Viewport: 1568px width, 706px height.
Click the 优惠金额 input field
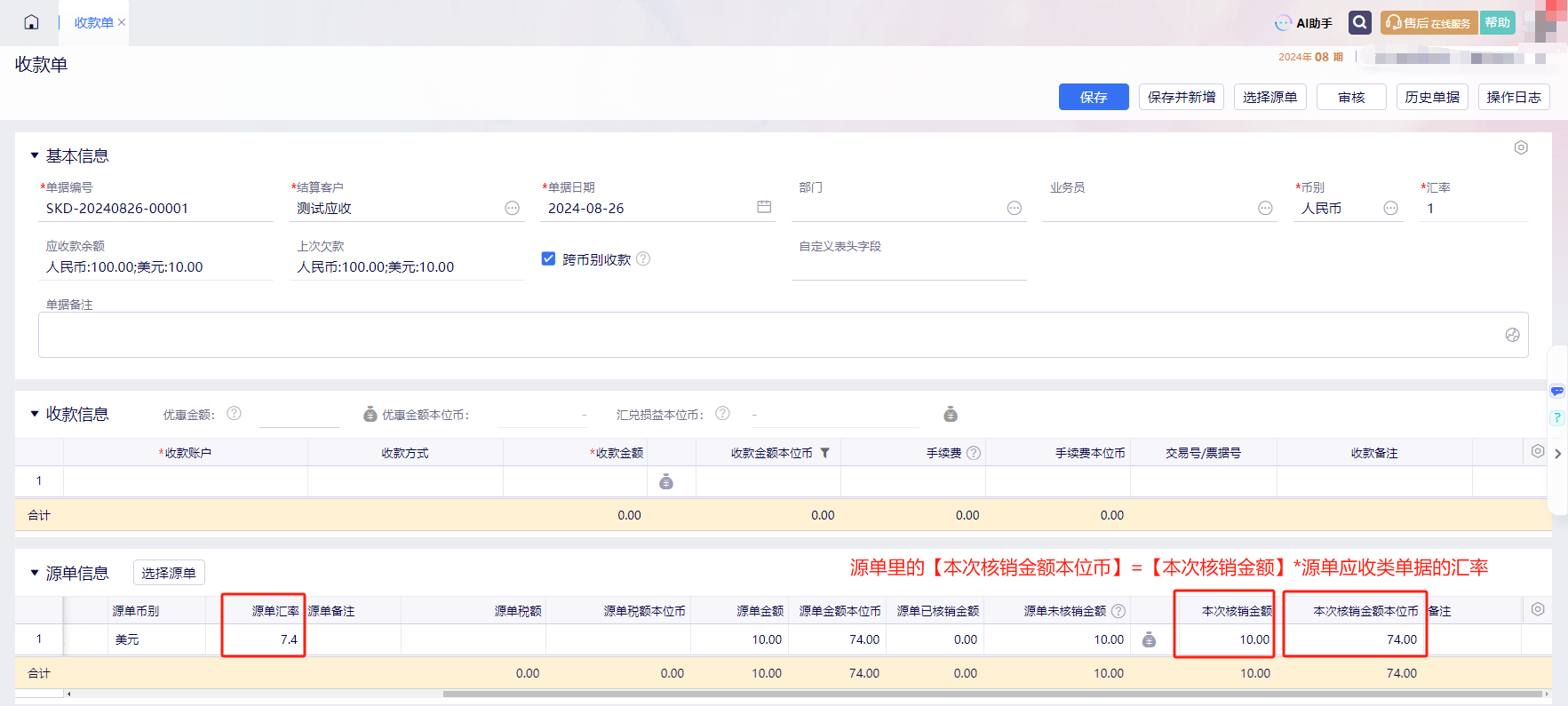[x=298, y=415]
